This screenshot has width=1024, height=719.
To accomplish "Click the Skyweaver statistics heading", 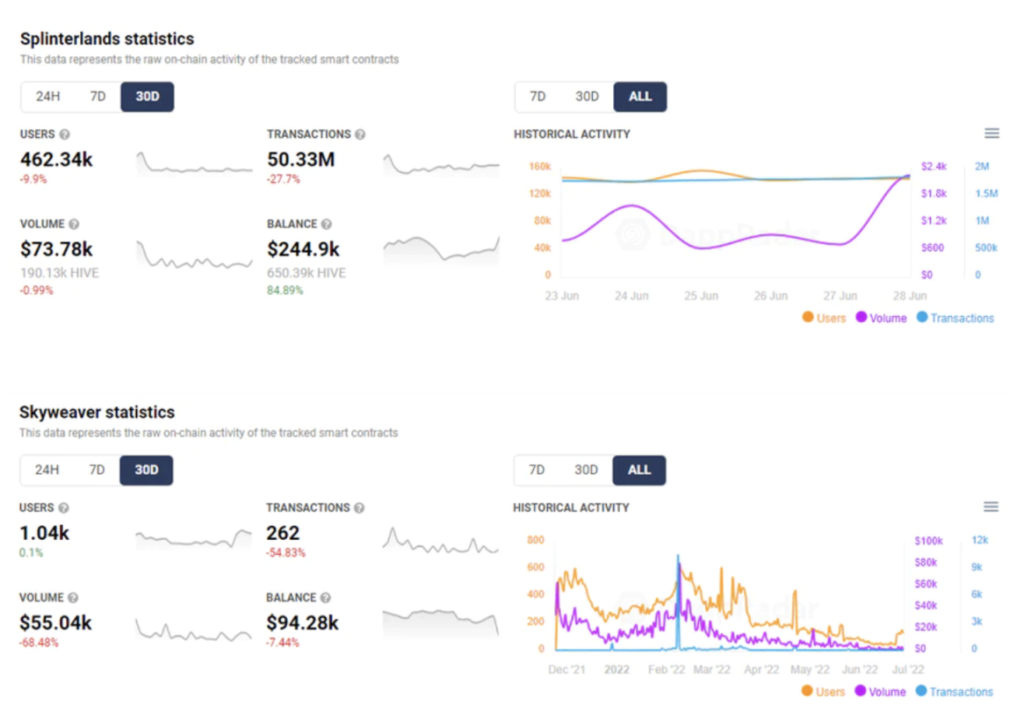I will (x=97, y=412).
